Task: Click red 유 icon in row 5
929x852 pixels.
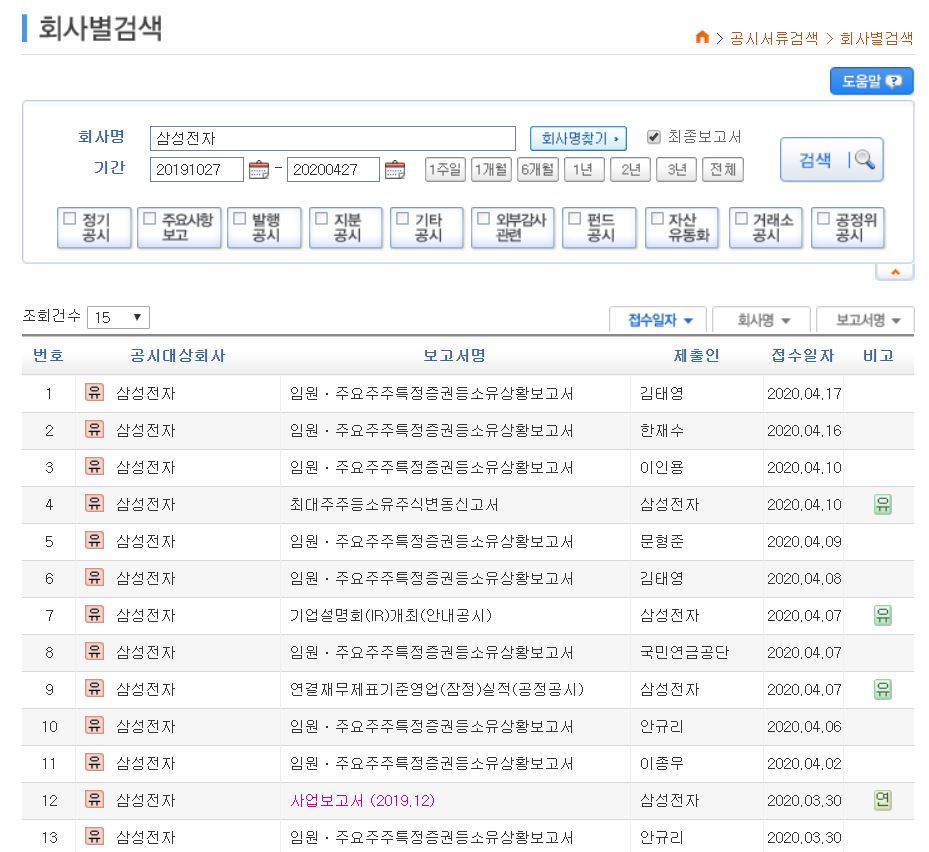Action: tap(94, 540)
